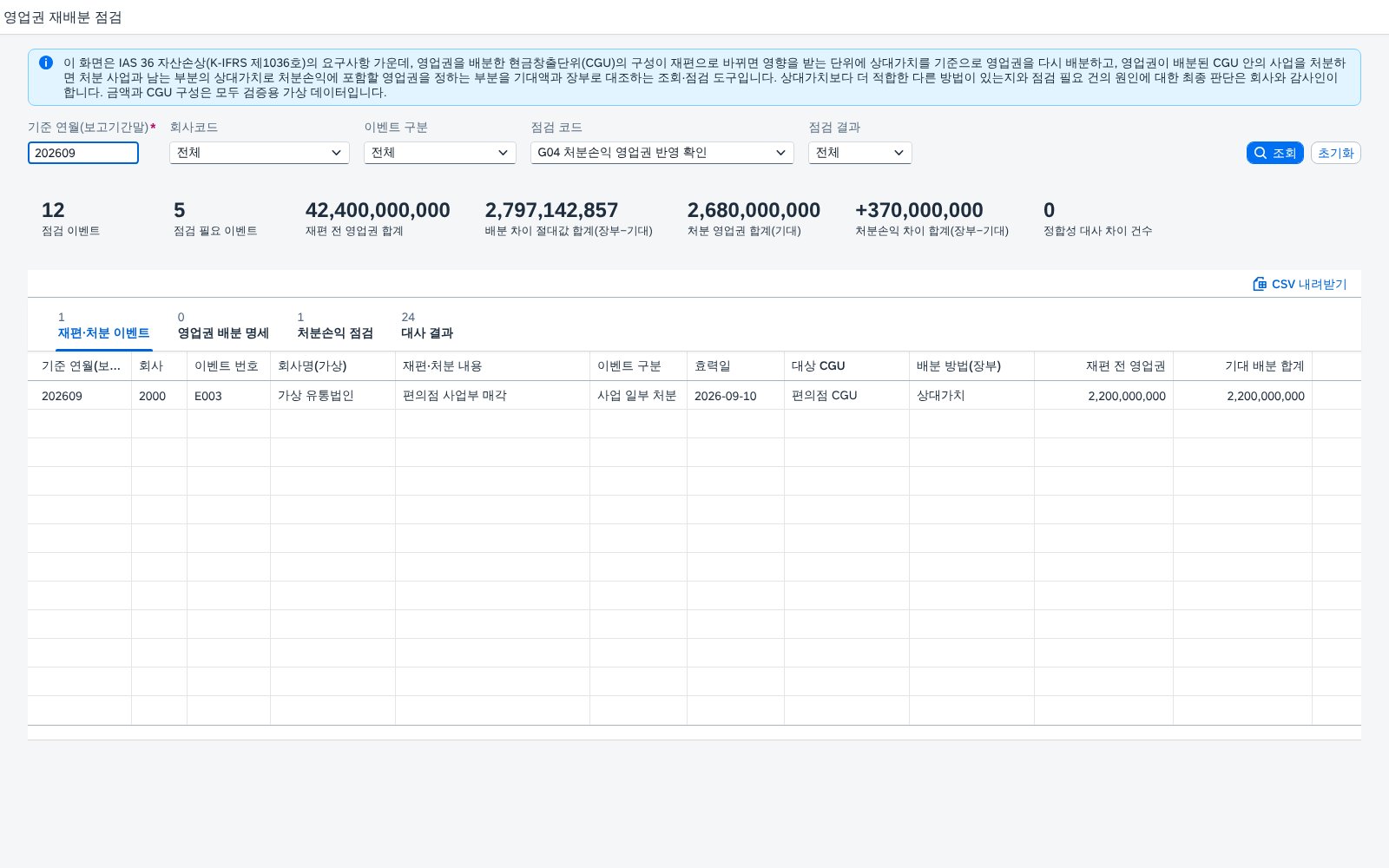Click the 회사명(가상) column header
1389x868 pixels.
332,366
